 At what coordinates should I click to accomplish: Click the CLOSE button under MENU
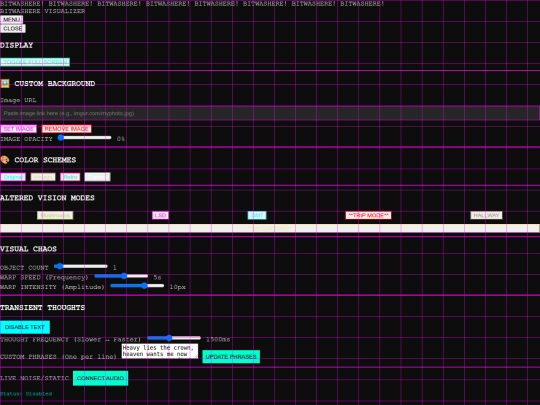click(x=13, y=29)
